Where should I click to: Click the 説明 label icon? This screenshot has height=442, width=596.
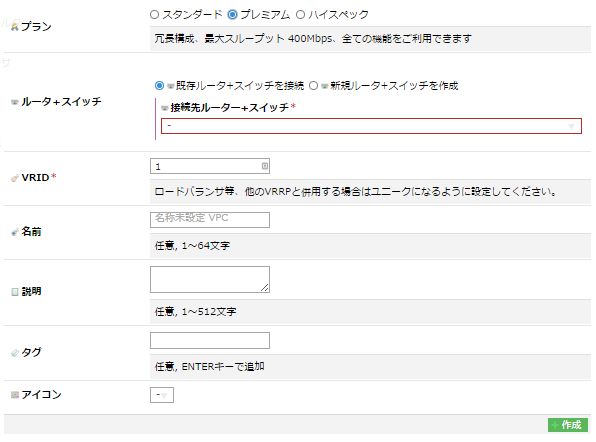[15, 292]
